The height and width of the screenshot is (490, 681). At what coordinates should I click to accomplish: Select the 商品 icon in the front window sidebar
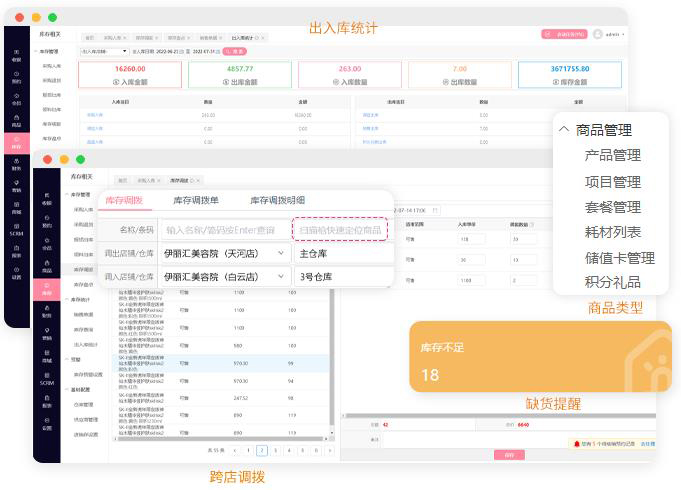[46, 268]
